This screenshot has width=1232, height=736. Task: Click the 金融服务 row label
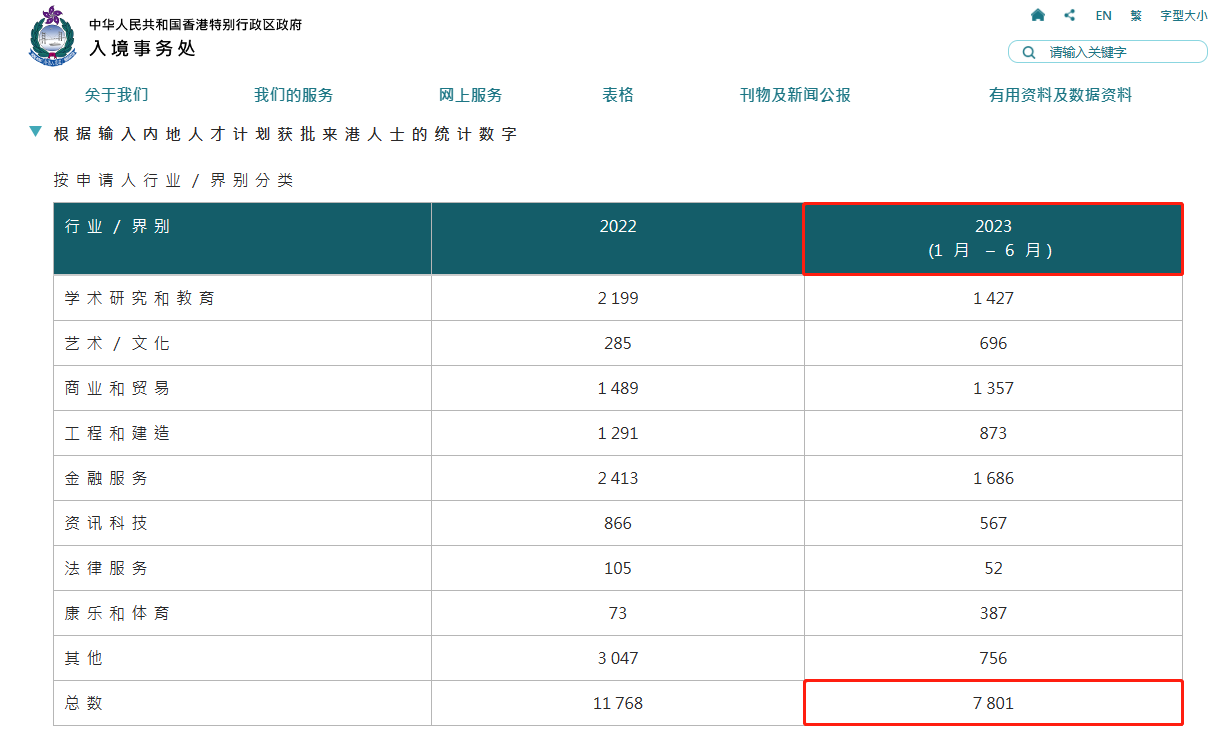tap(106, 478)
